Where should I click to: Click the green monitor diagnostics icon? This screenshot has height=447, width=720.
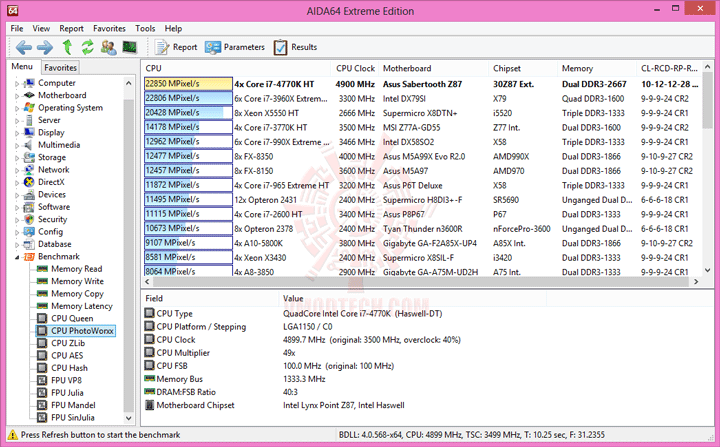coord(129,47)
